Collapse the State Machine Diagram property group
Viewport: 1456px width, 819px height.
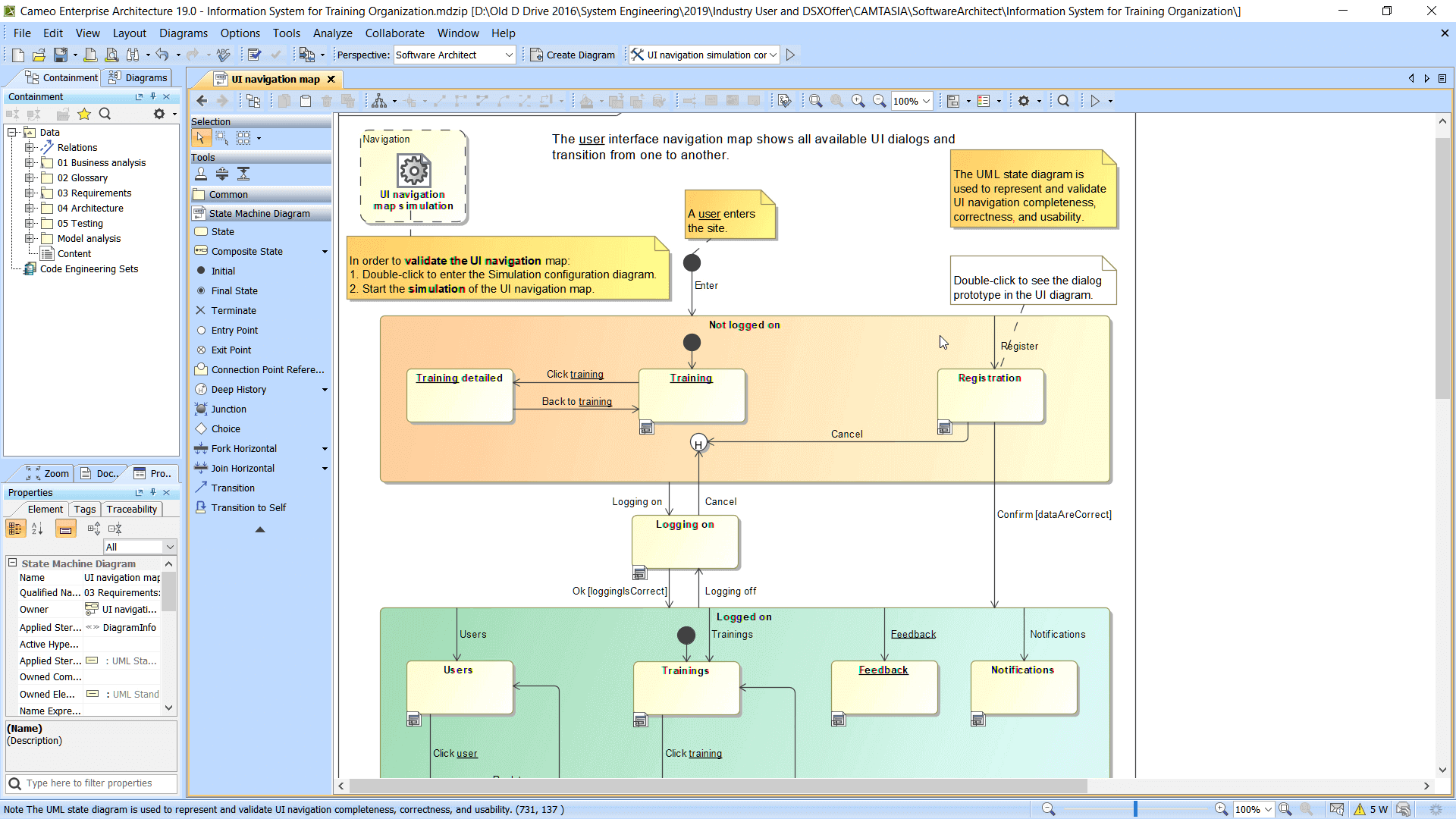(x=13, y=563)
